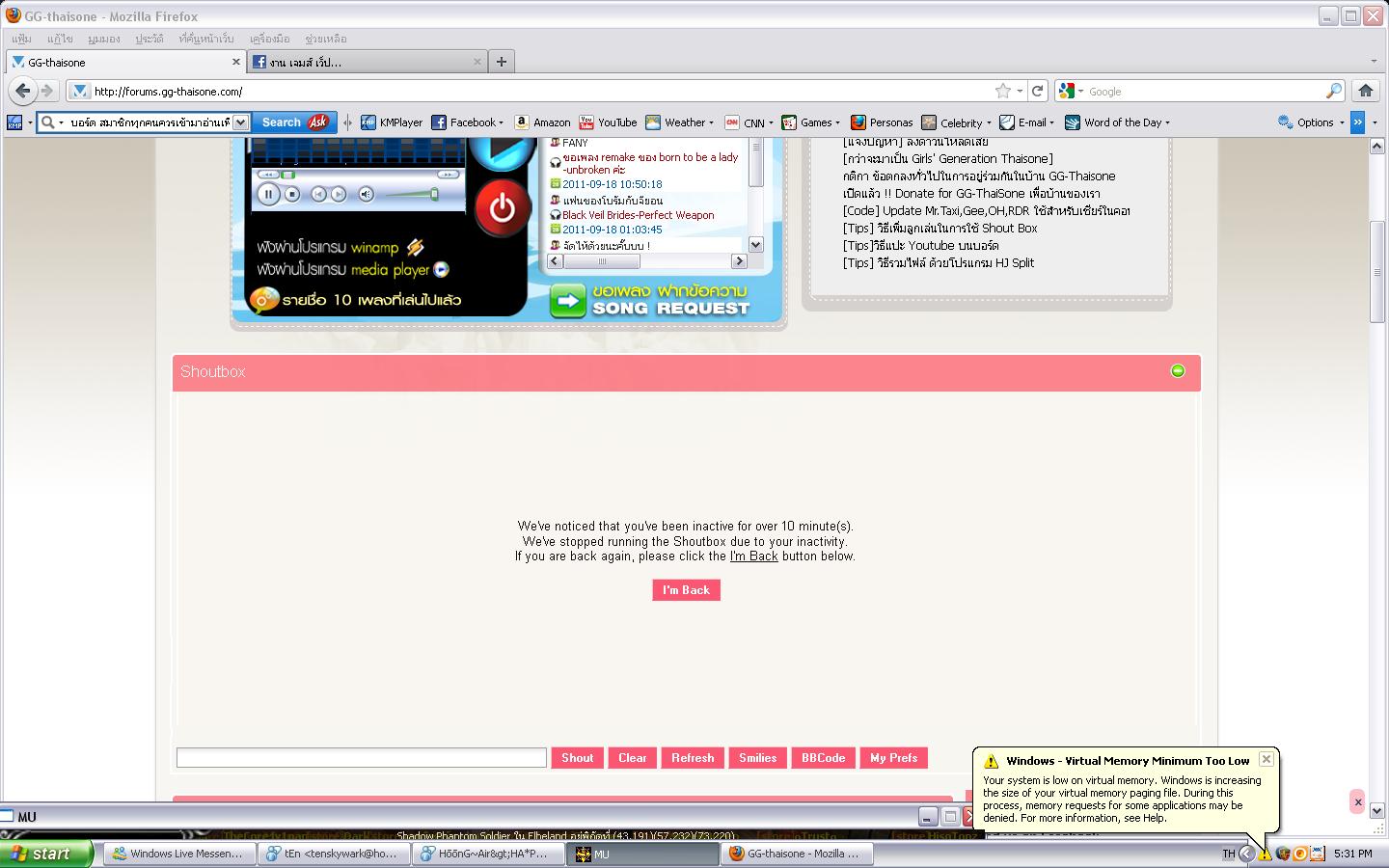This screenshot has width=1389, height=868.
Task: Click the Refresh shoutbox button
Action: point(693,758)
